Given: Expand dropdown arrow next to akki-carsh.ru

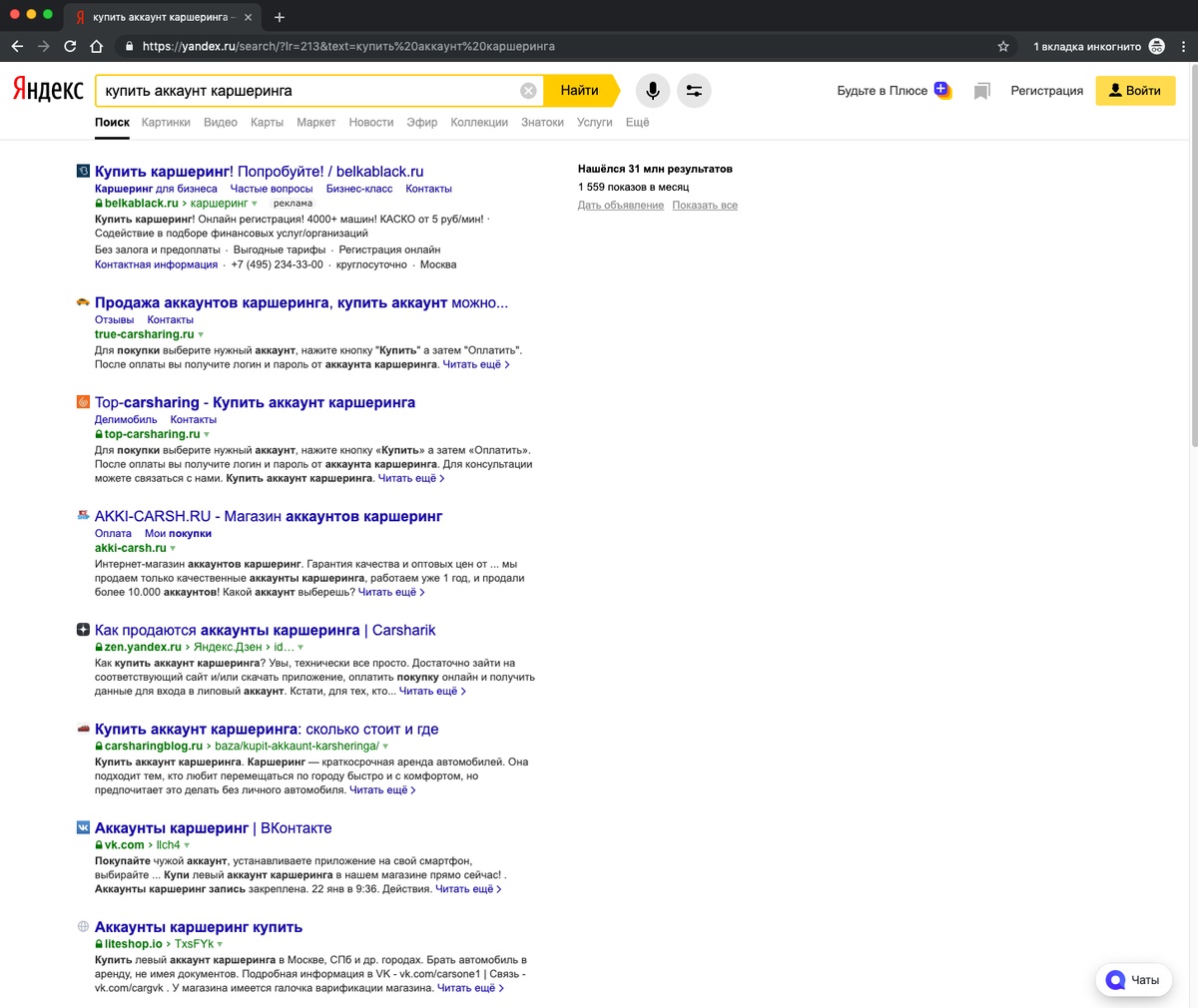Looking at the screenshot, I should (x=173, y=549).
